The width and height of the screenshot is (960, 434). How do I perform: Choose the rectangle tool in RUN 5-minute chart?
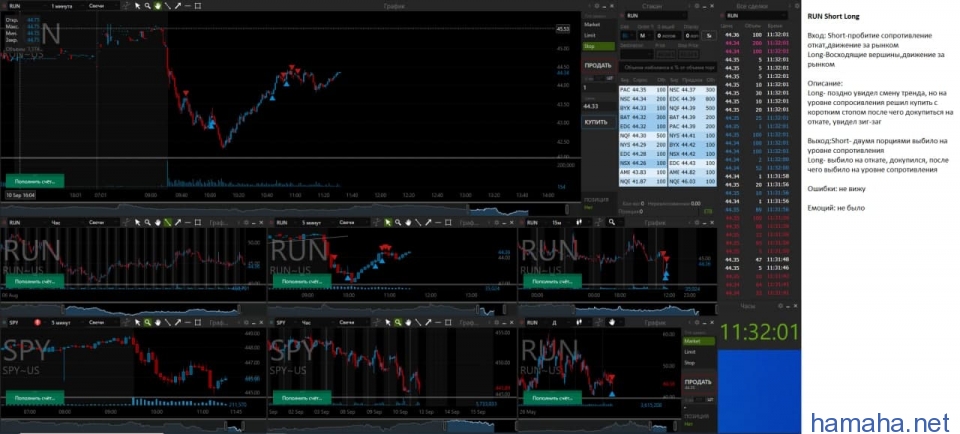(x=448, y=222)
